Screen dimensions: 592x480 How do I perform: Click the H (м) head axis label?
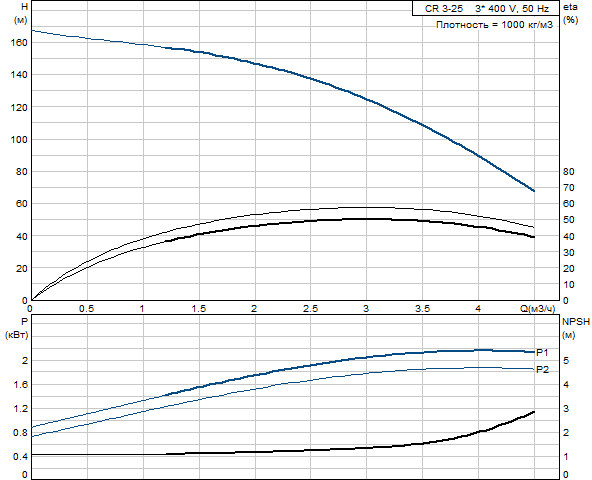(x=21, y=13)
